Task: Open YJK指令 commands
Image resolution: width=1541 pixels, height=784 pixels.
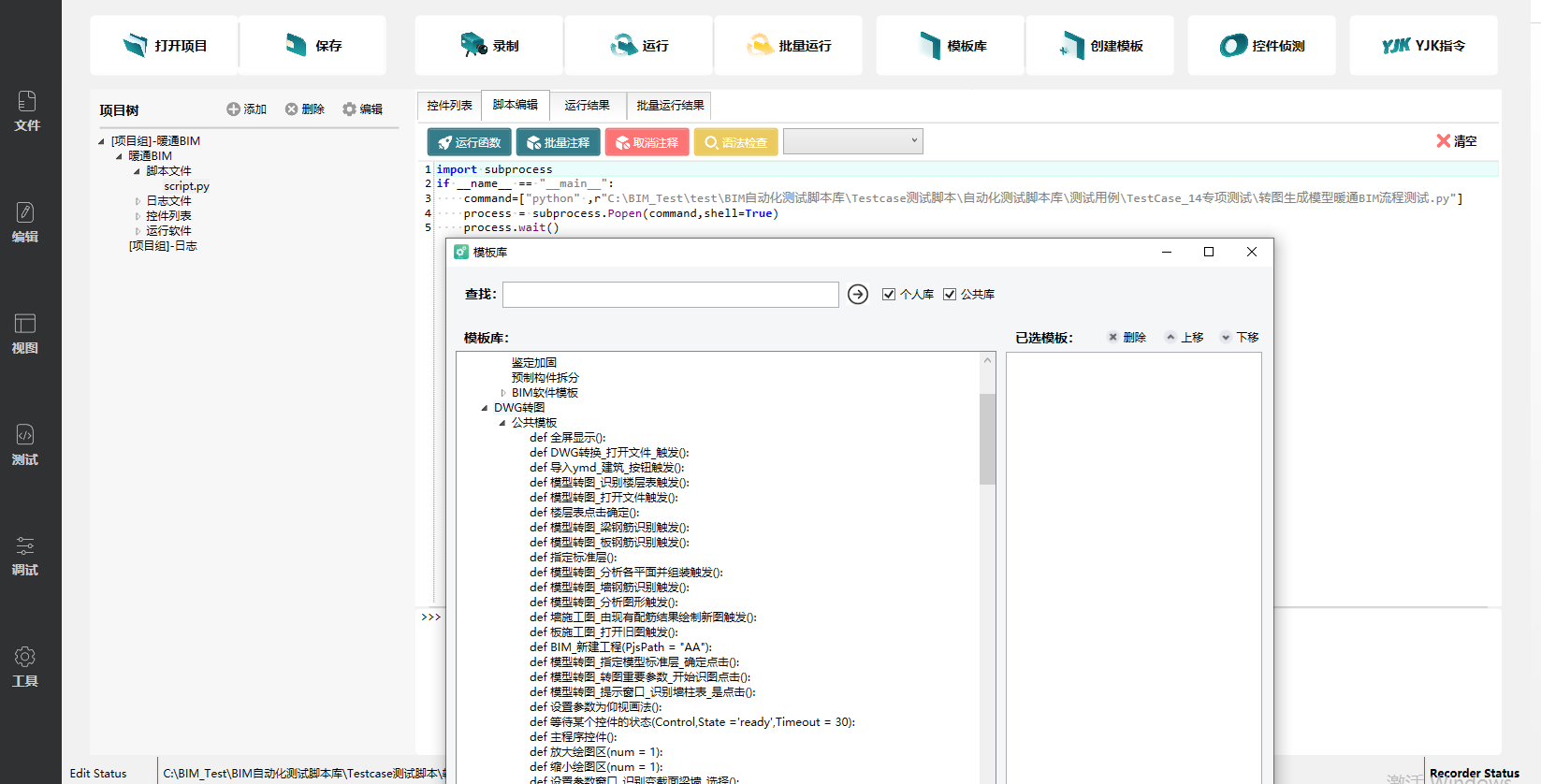Action: tap(1423, 45)
